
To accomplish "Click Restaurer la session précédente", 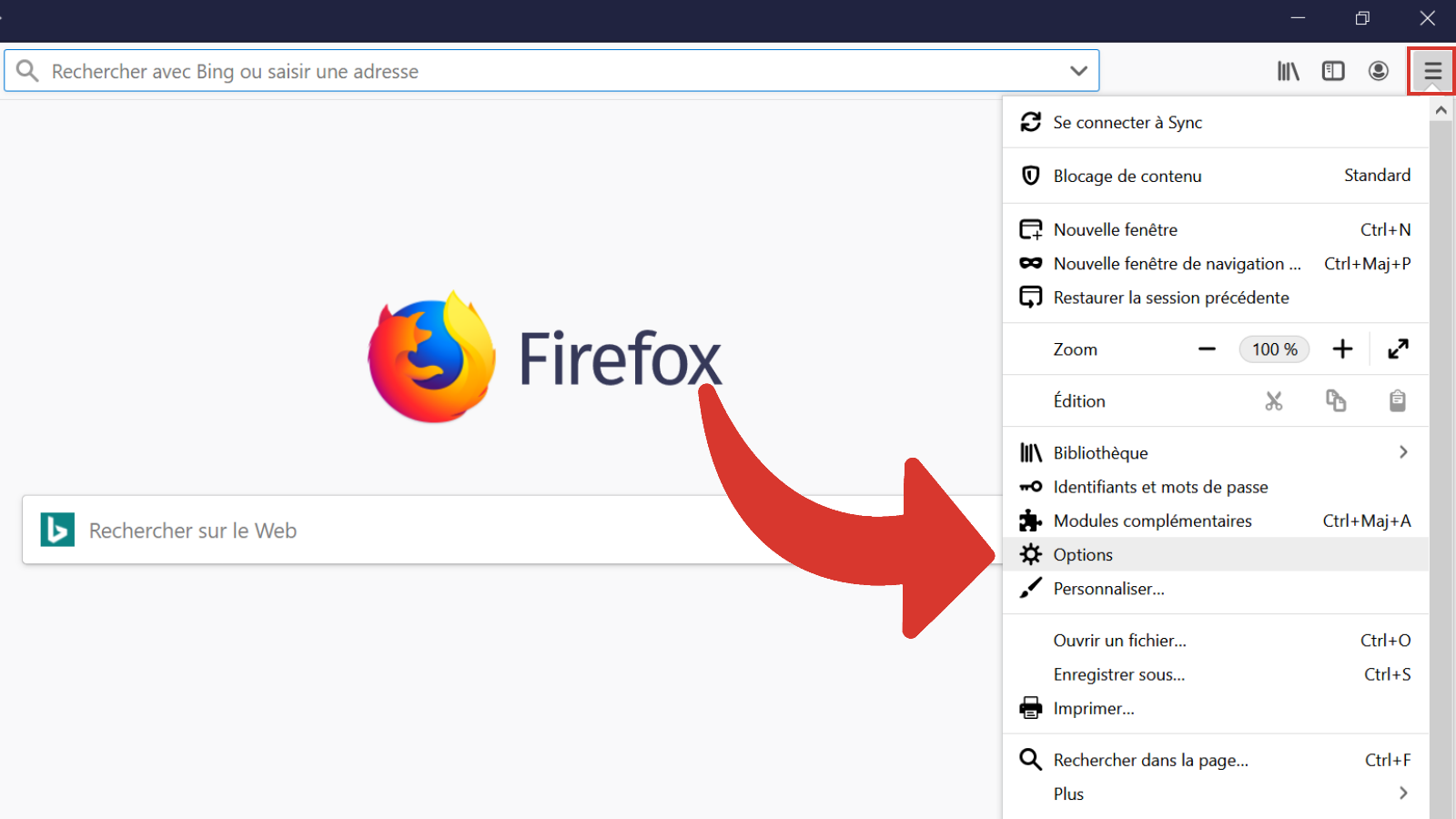I will pos(1171,298).
